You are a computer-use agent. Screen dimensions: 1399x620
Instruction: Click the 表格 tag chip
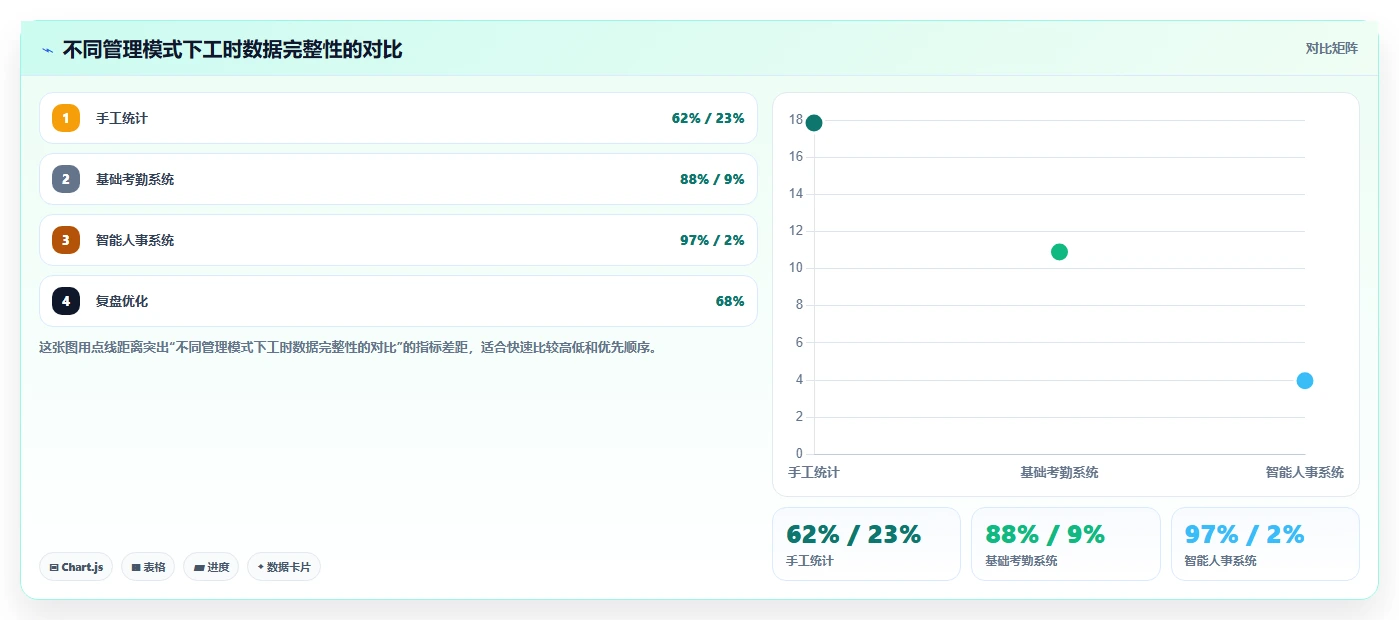148,567
